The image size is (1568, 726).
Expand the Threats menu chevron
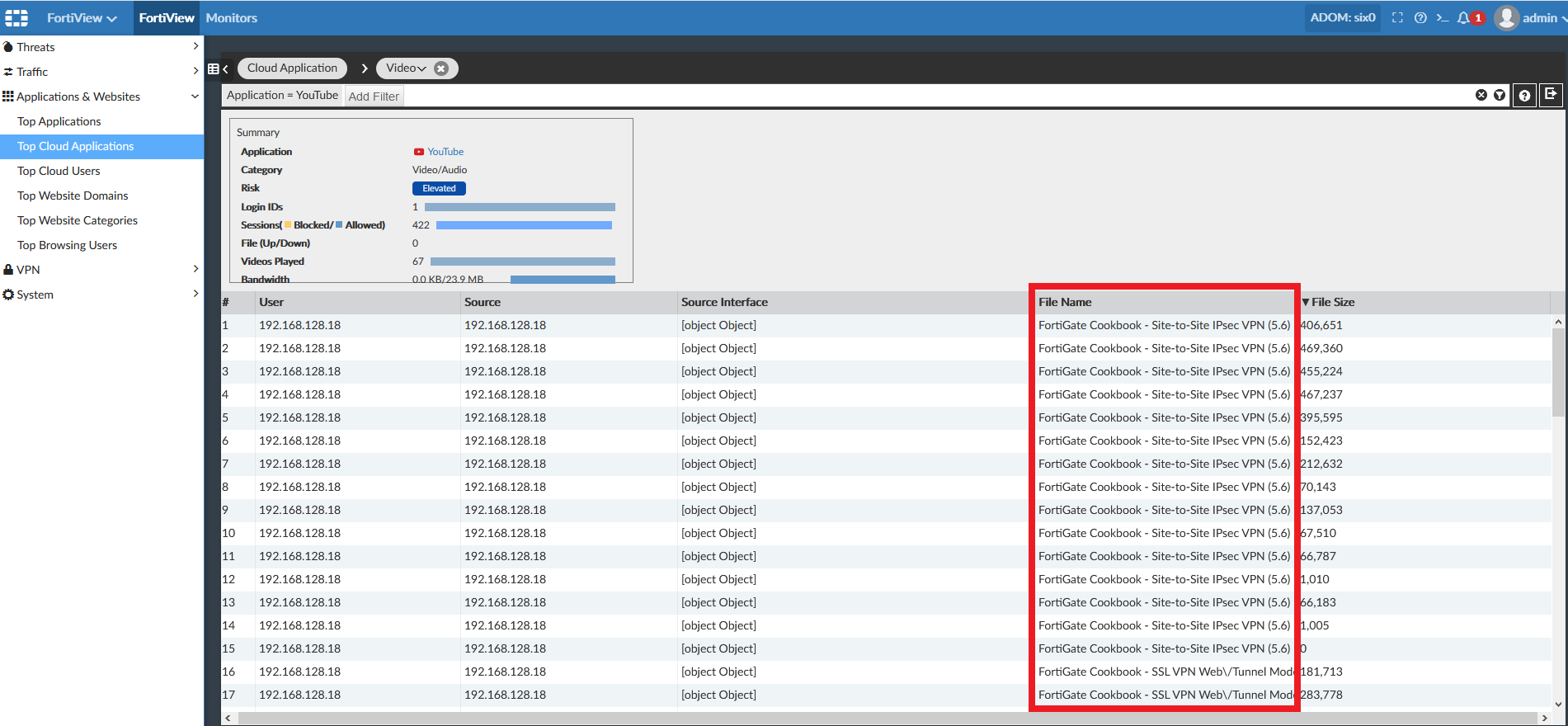(x=195, y=46)
